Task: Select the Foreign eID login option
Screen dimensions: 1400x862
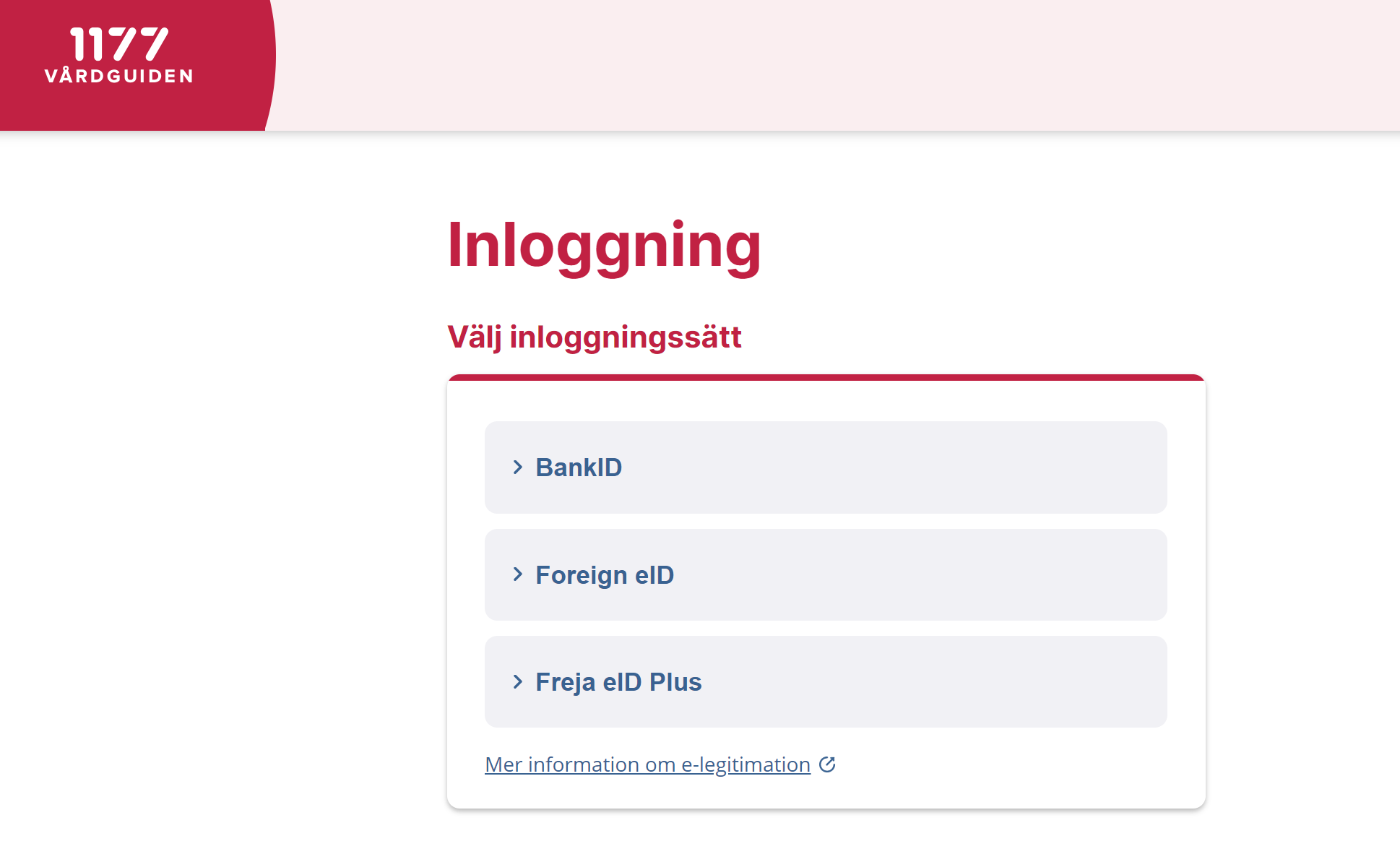Action: pos(825,574)
